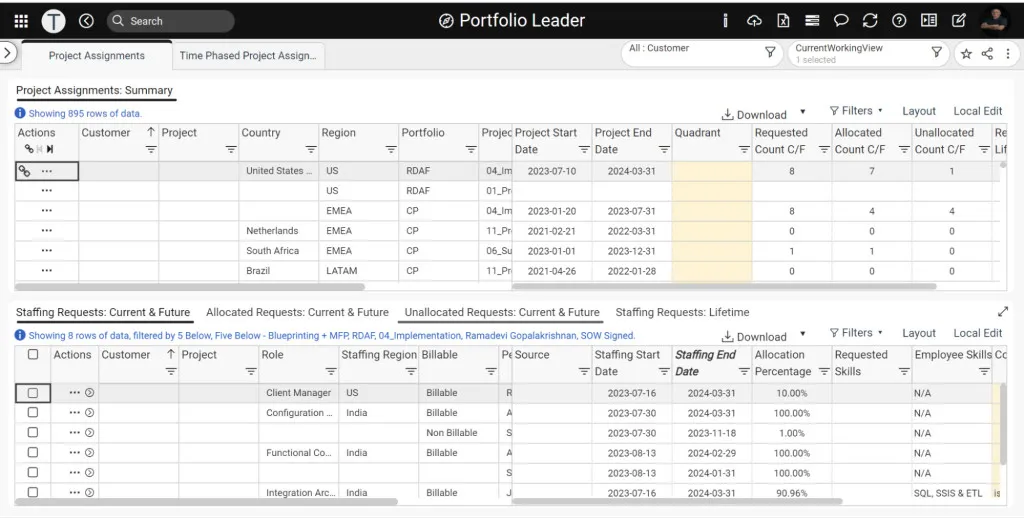This screenshot has width=1024, height=518.
Task: Open Filters dropdown in summary section
Action: pyautogui.click(x=856, y=111)
